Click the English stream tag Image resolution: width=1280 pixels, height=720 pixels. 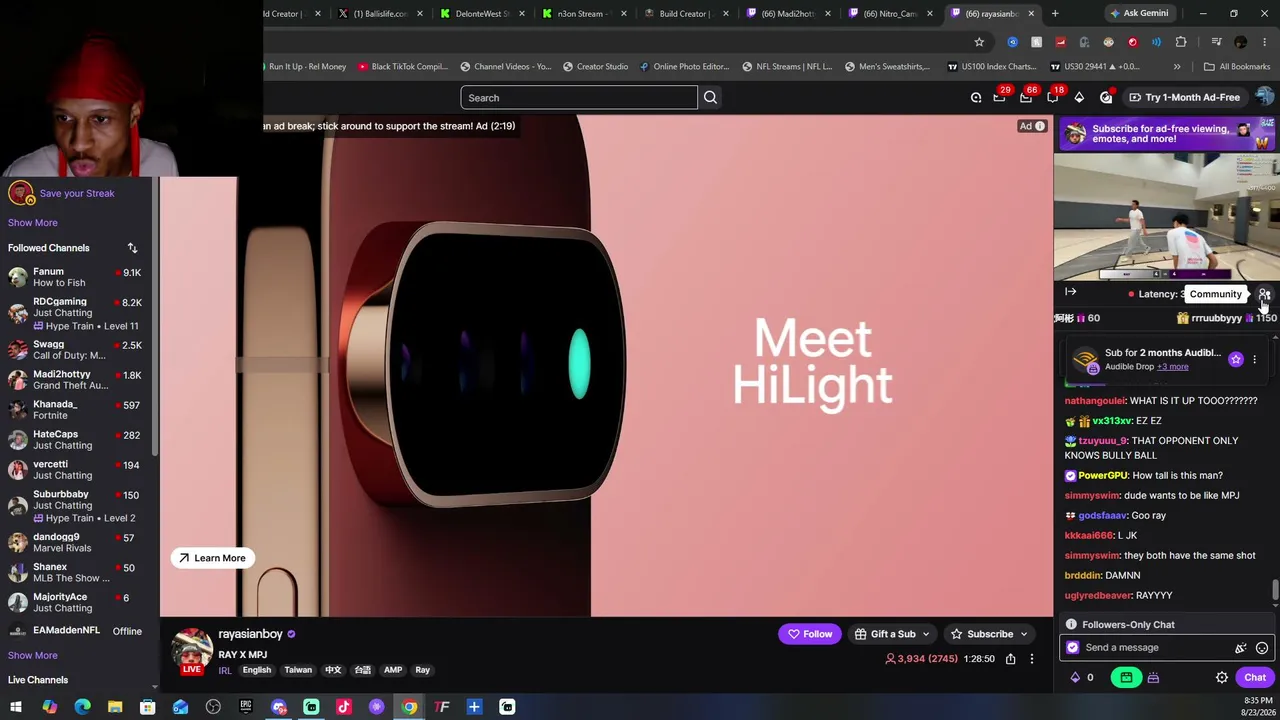click(x=257, y=671)
